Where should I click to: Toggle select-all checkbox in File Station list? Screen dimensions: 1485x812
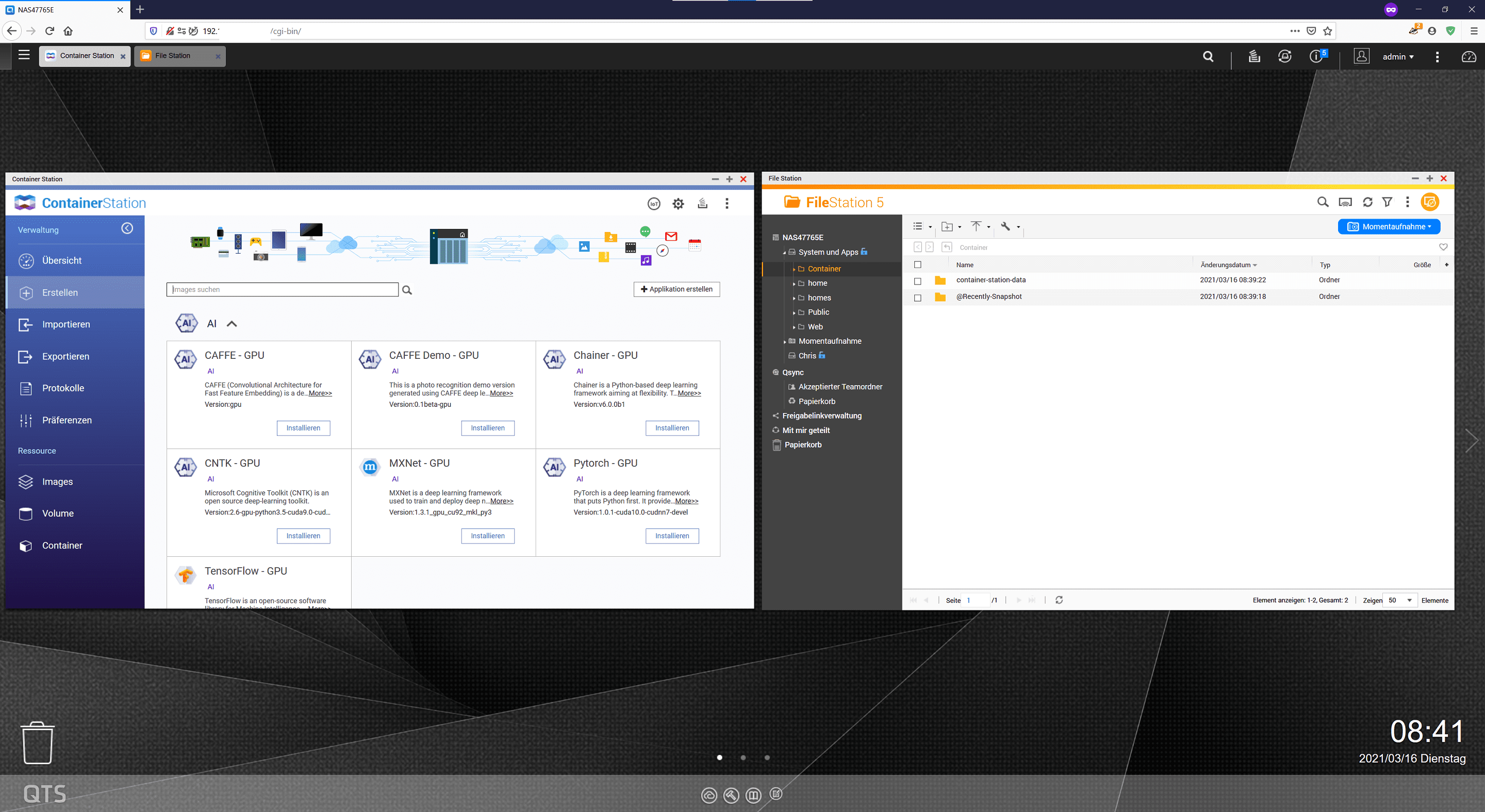click(x=918, y=264)
